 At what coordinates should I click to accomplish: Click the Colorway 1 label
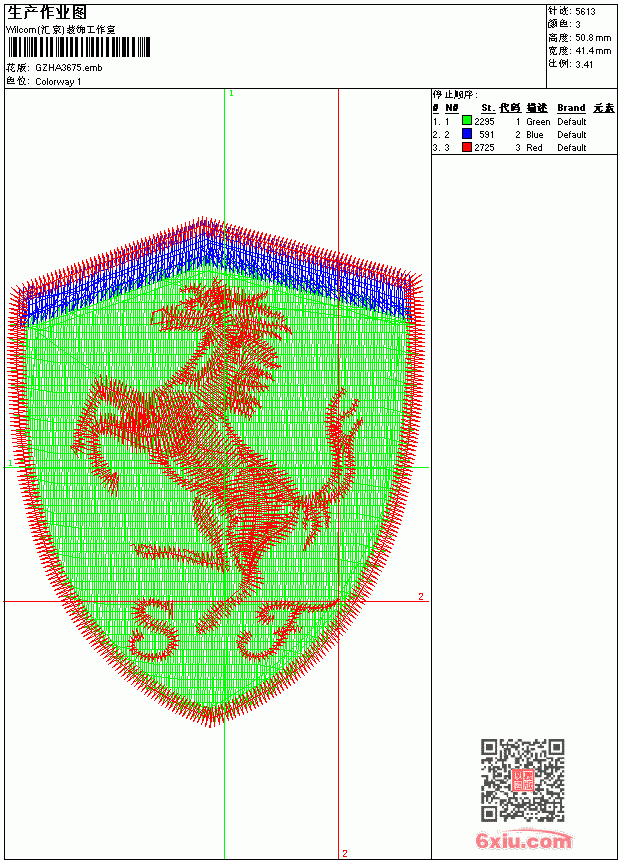[x=58, y=82]
